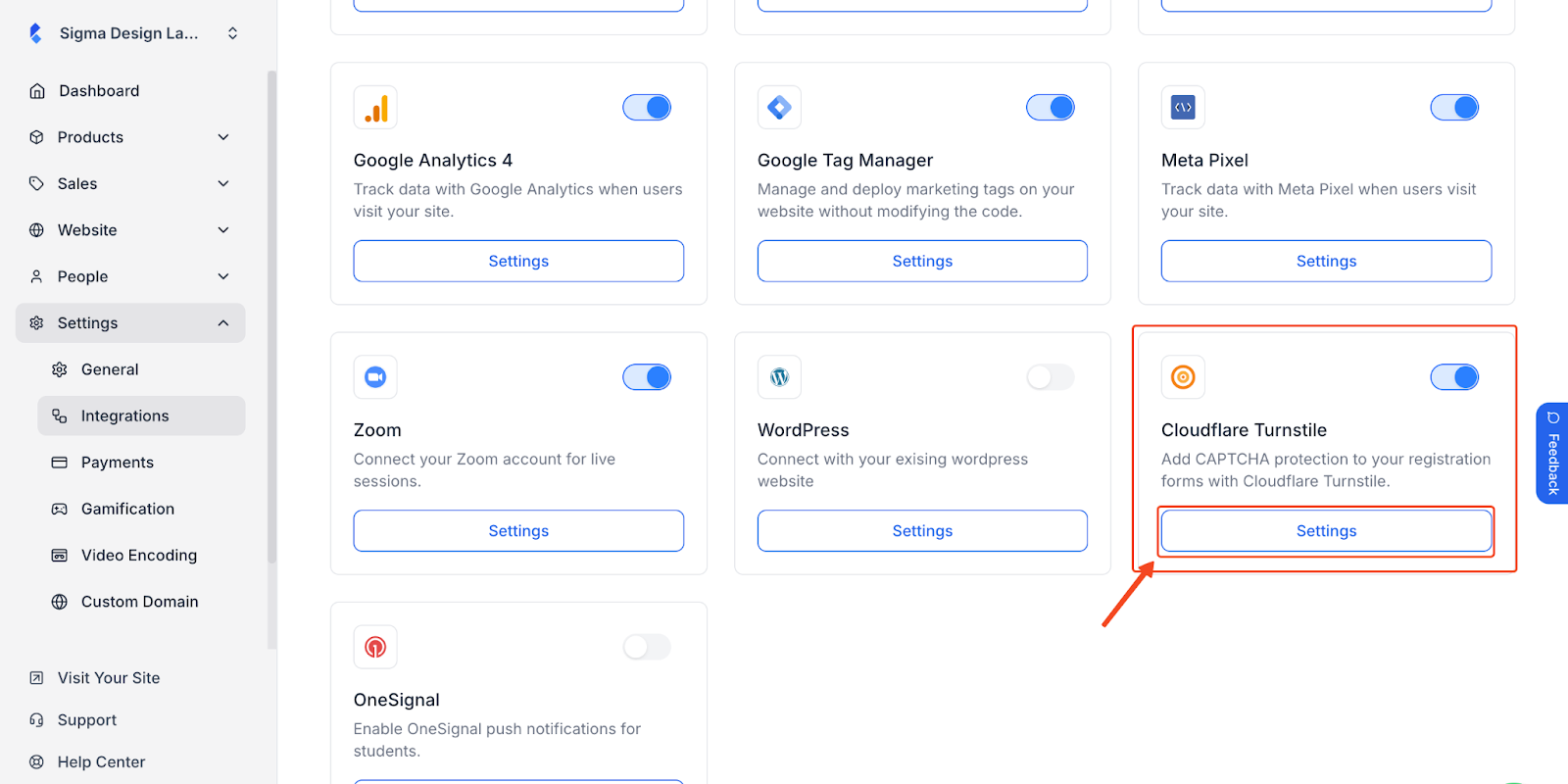Click the Google Tag Manager logo icon
1568x784 pixels.
[779, 108]
